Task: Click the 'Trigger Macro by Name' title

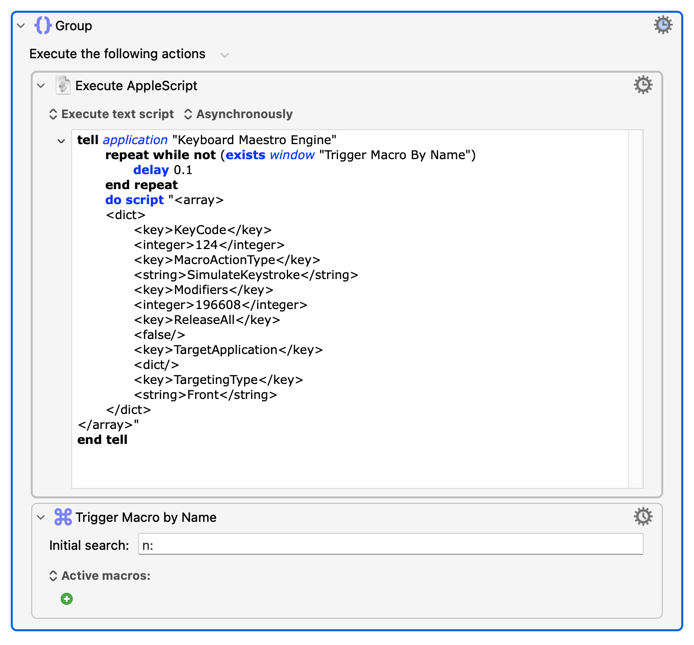Action: pyautogui.click(x=146, y=517)
